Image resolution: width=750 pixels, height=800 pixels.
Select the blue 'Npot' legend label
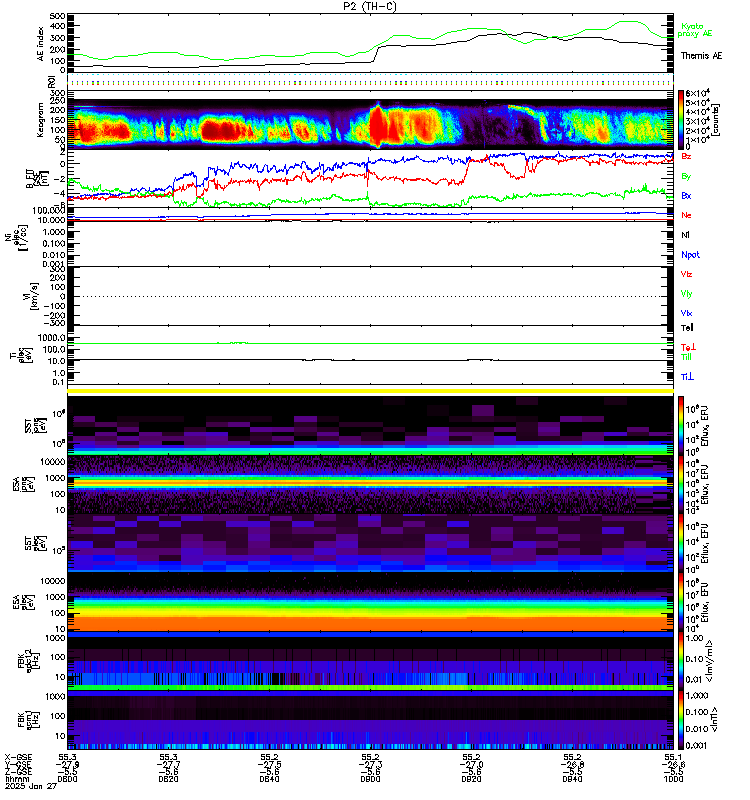[x=690, y=255]
